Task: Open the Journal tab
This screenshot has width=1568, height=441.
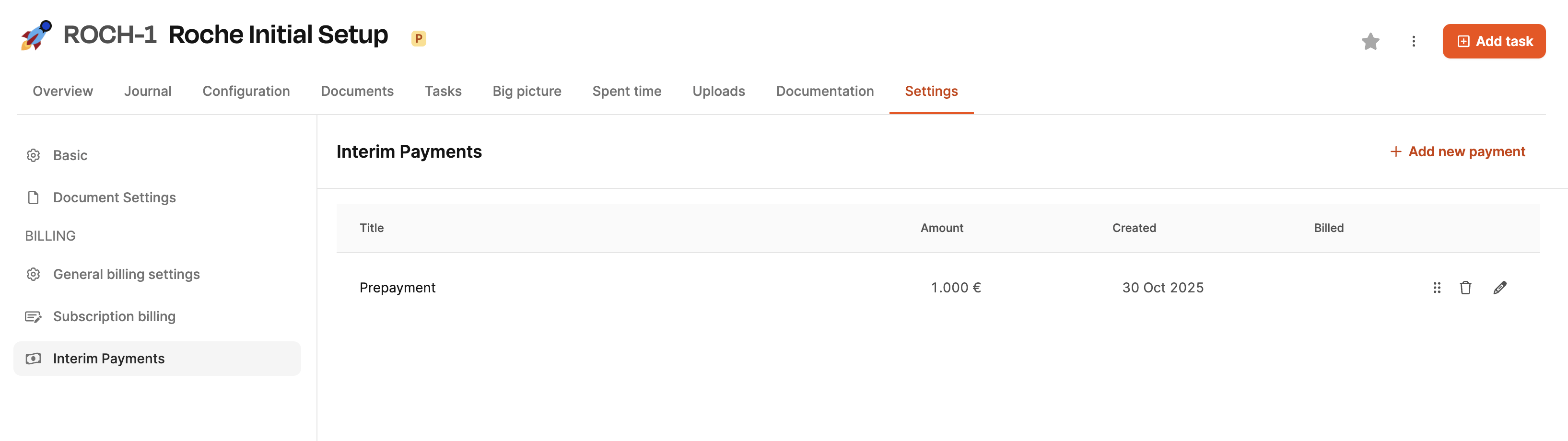Action: point(148,91)
